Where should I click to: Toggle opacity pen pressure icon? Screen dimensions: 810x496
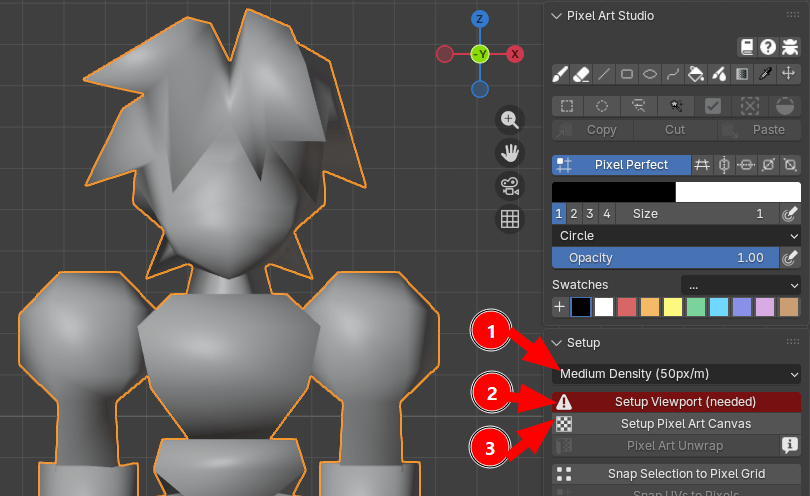pyautogui.click(x=790, y=258)
